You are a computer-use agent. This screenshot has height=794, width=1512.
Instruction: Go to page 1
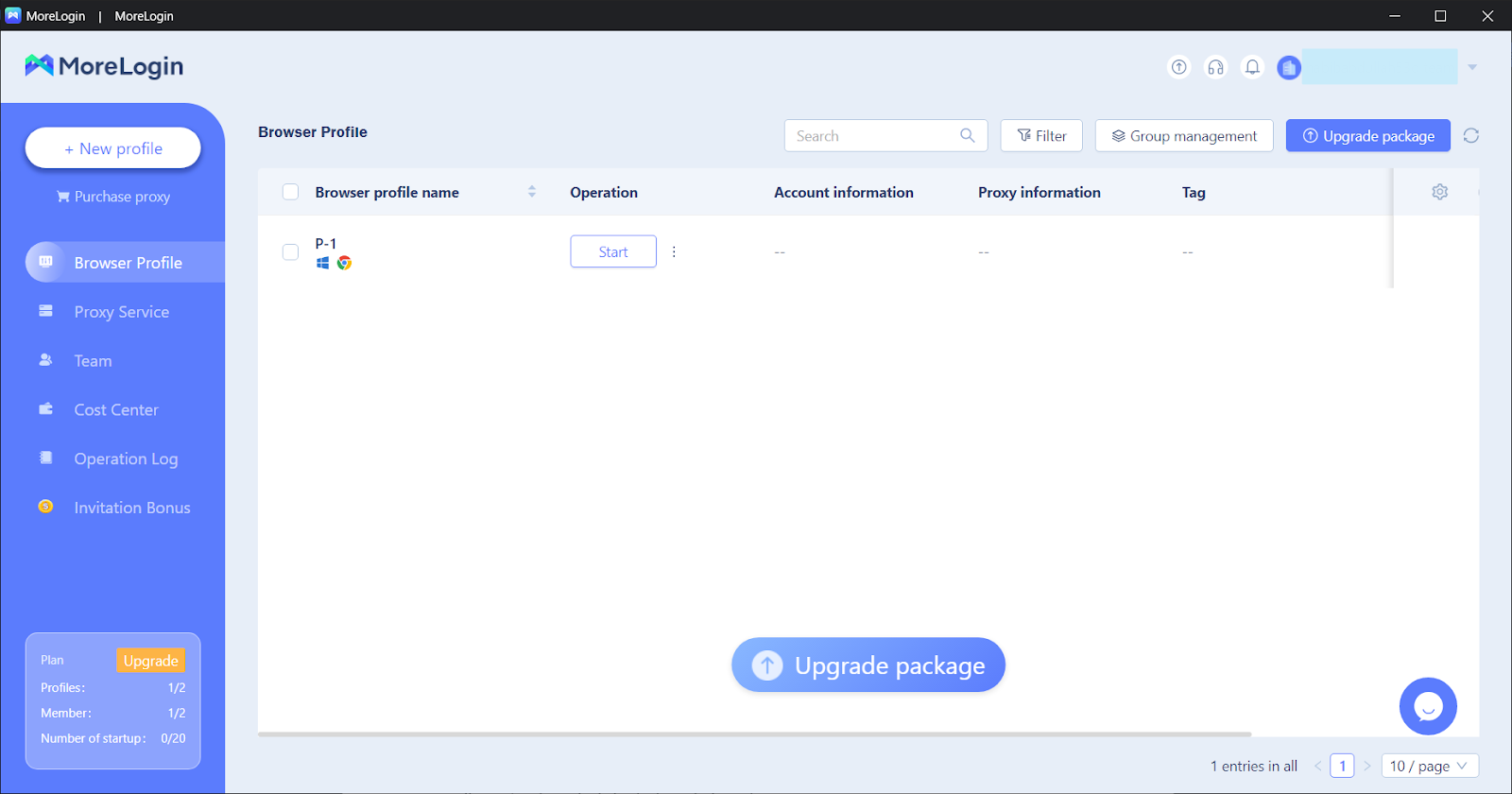point(1342,766)
